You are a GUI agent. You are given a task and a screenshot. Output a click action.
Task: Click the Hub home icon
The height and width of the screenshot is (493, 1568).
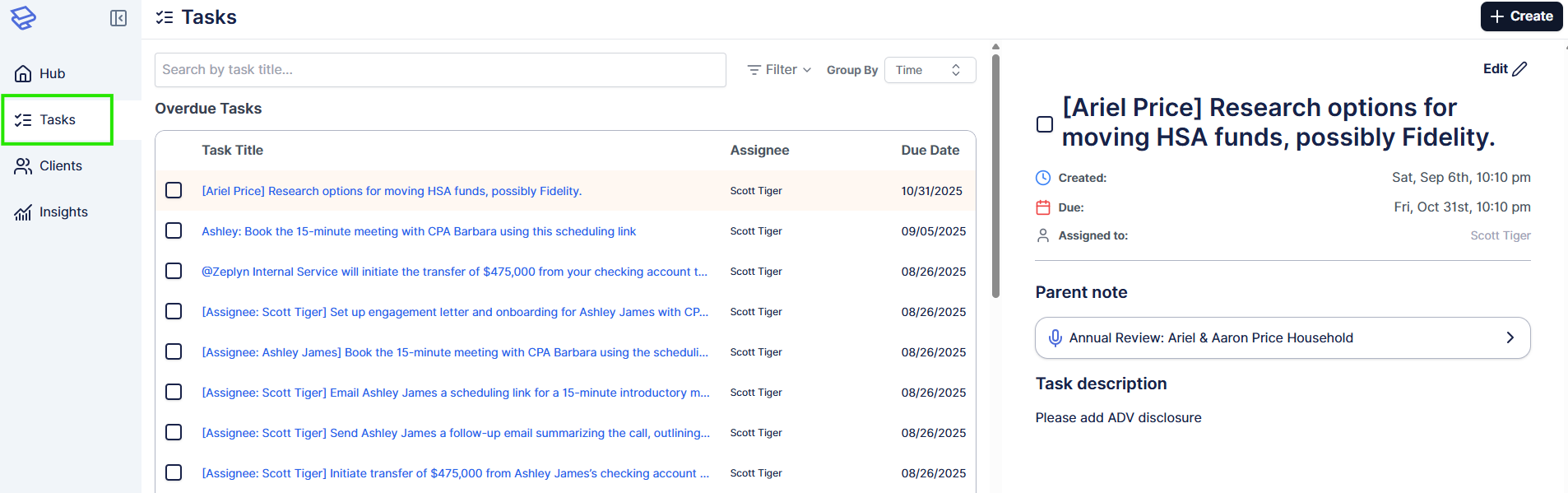[x=23, y=74]
